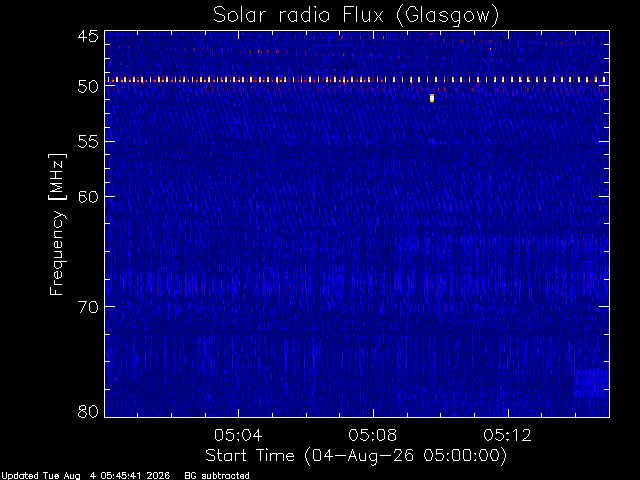Click the red dots cluster near 46 MHz
640x480 pixels.
tap(267, 51)
